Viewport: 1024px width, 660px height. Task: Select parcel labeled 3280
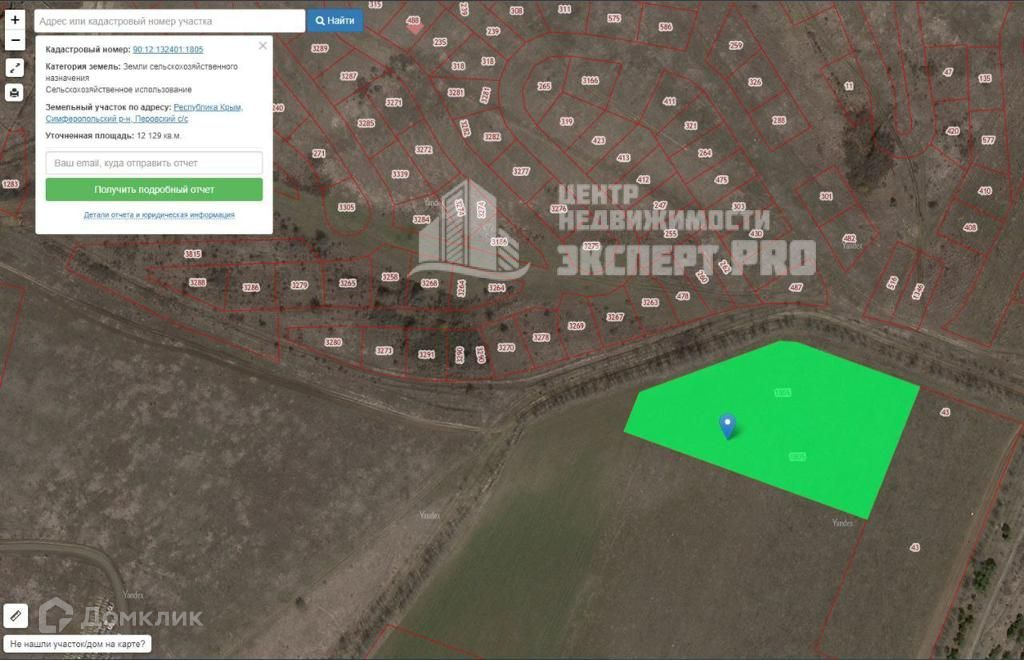333,342
